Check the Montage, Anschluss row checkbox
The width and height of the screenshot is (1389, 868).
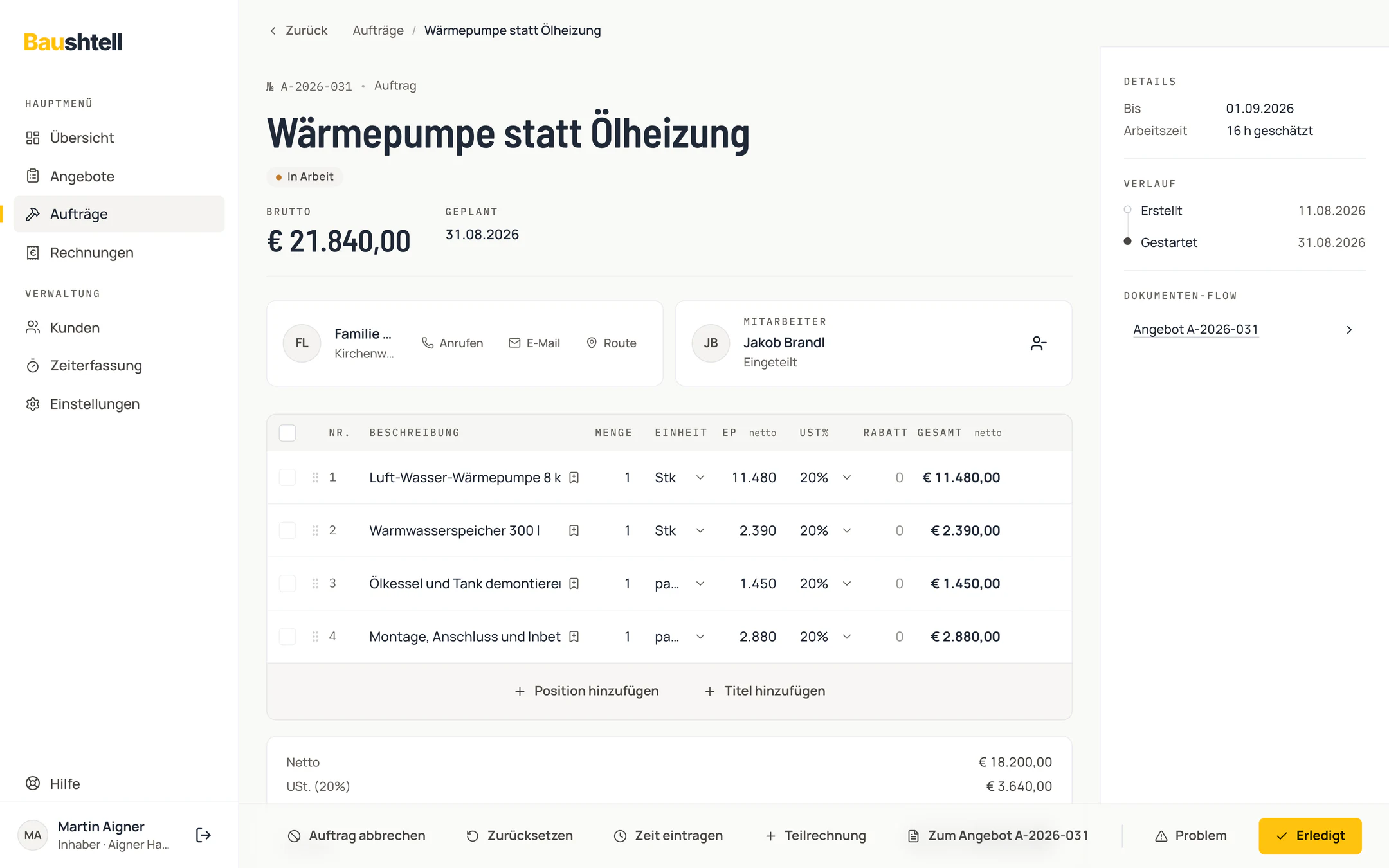[x=287, y=637]
